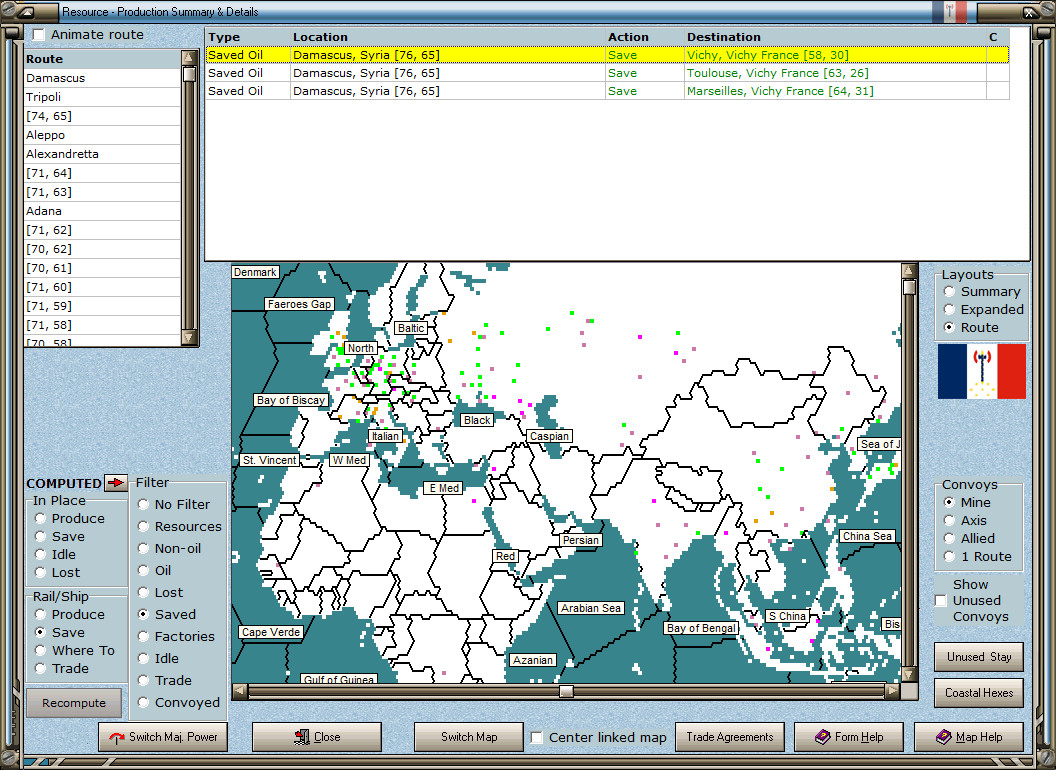Image resolution: width=1056 pixels, height=770 pixels.
Task: Click the Vichy France flag image
Action: tap(982, 372)
